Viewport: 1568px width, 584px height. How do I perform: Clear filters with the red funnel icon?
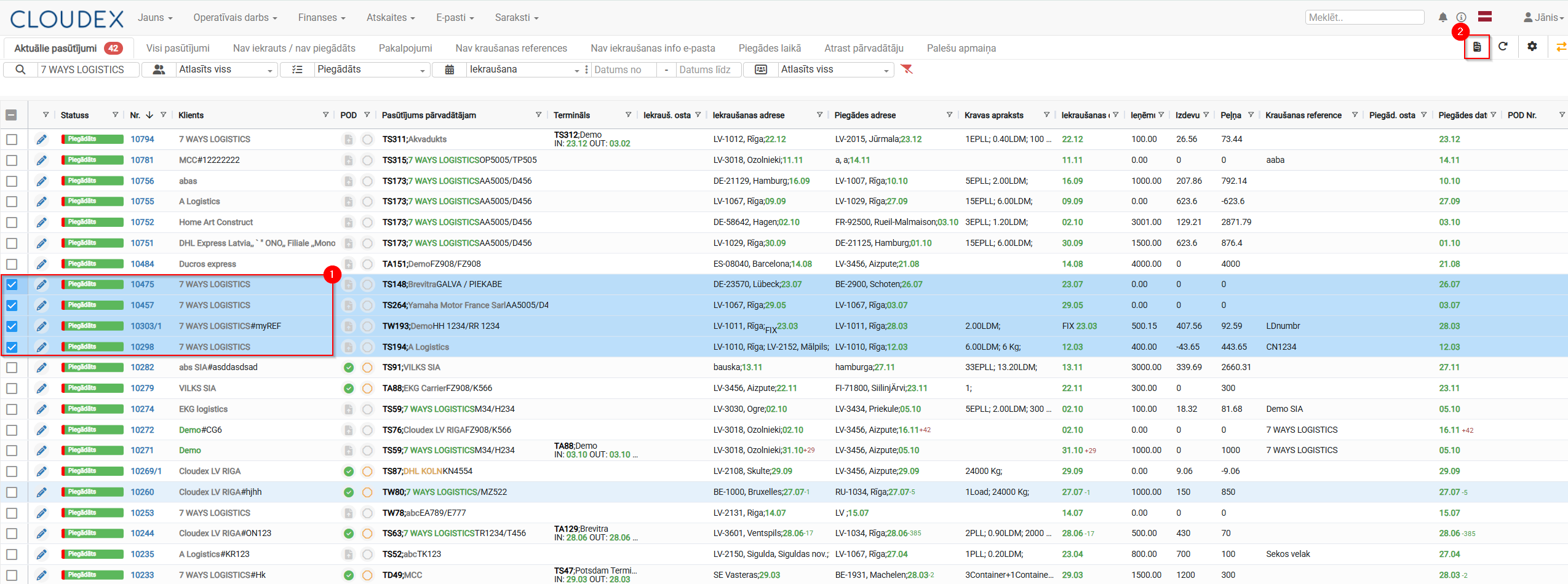pyautogui.click(x=906, y=69)
